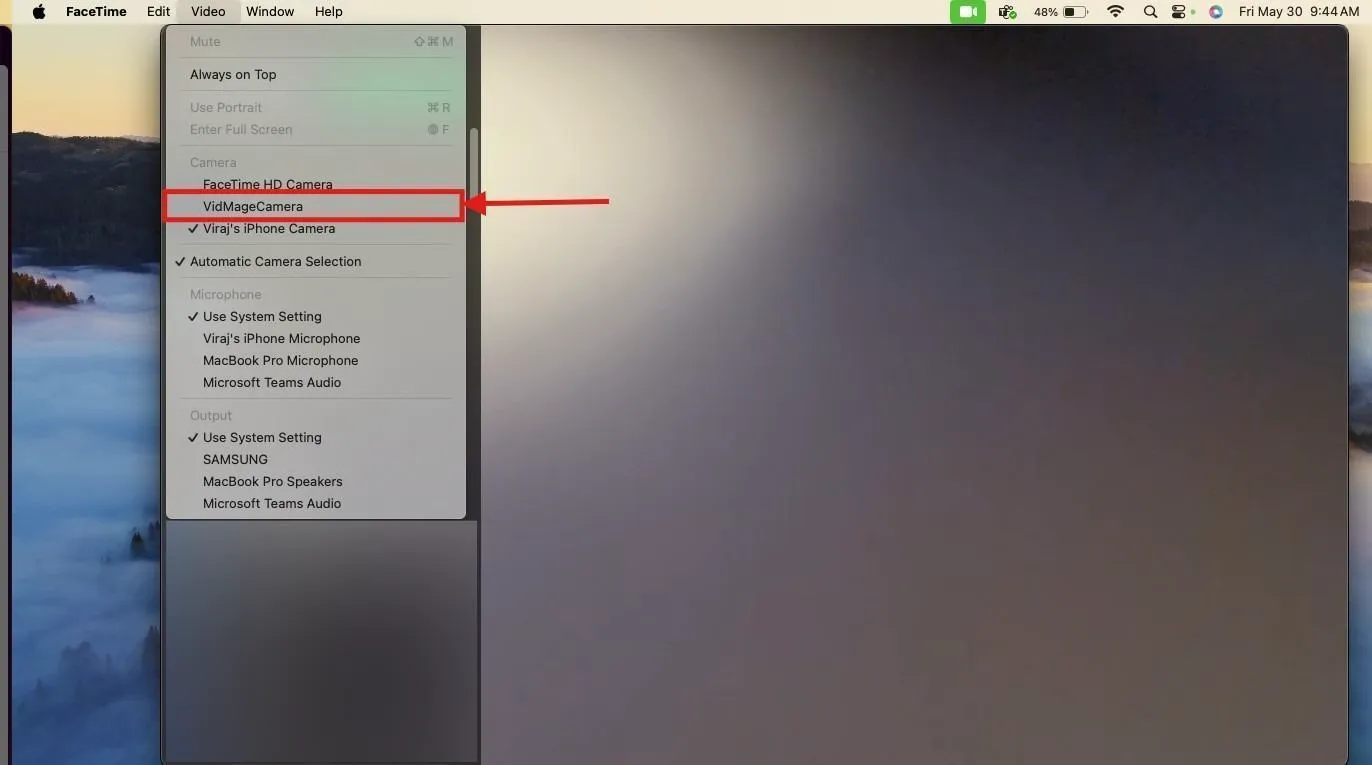Open the Apple menu

pyautogui.click(x=39, y=12)
